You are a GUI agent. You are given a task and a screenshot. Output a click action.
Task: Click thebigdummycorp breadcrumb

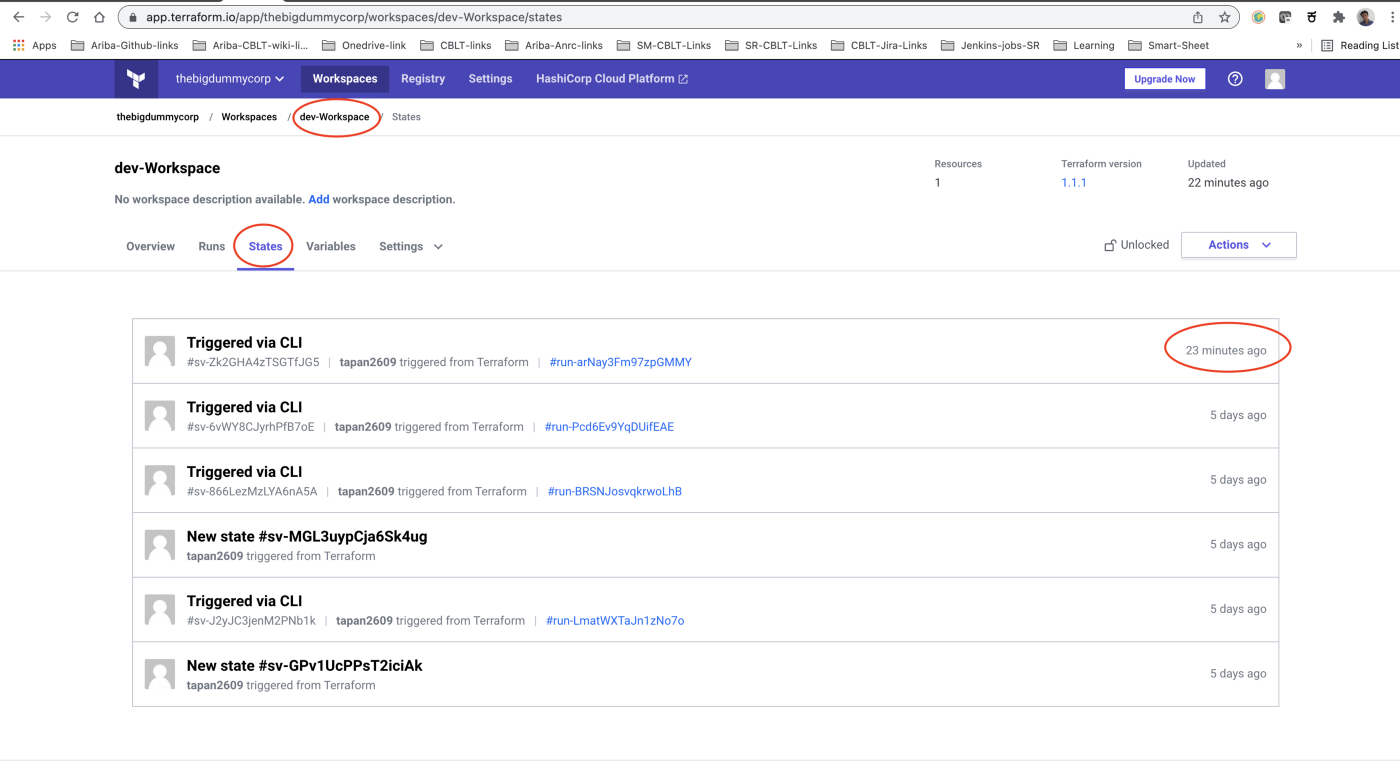coord(158,117)
